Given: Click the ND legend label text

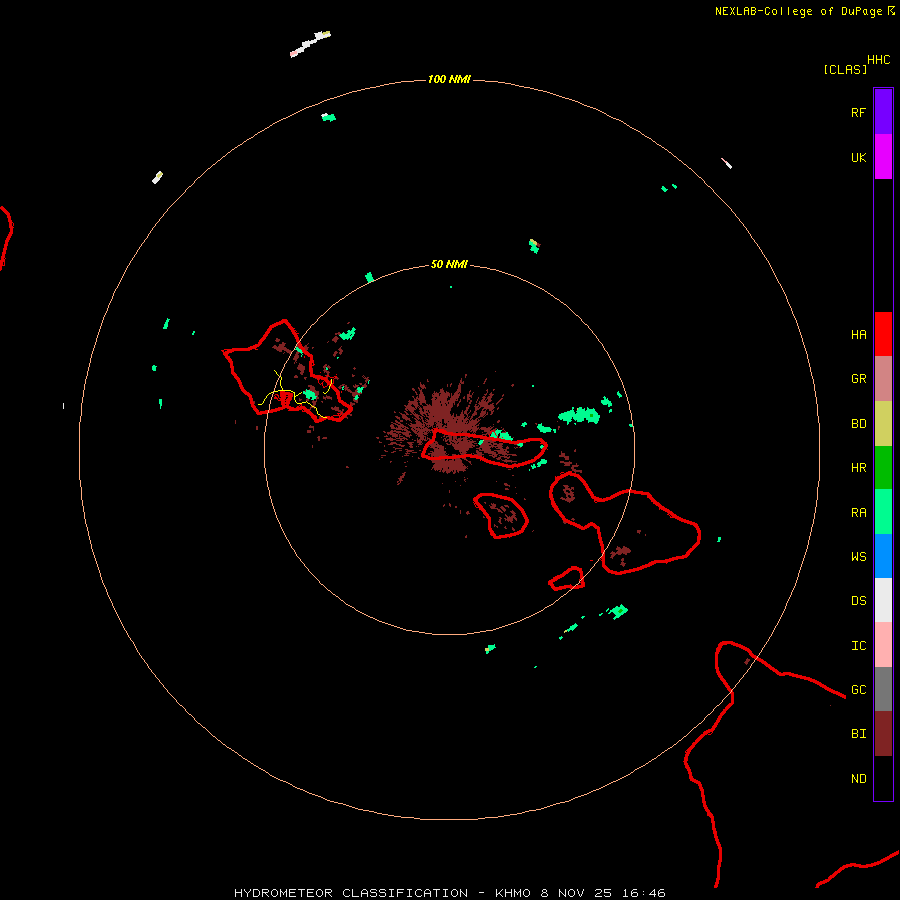Looking at the screenshot, I should coord(858,778).
